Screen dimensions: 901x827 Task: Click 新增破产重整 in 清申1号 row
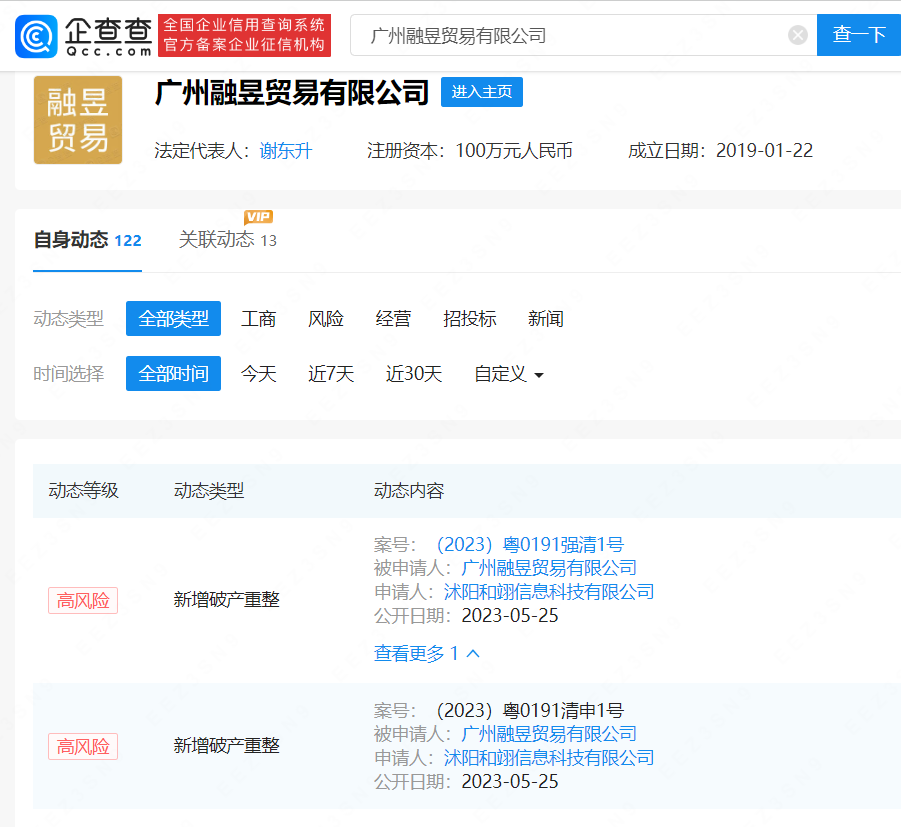click(x=226, y=746)
